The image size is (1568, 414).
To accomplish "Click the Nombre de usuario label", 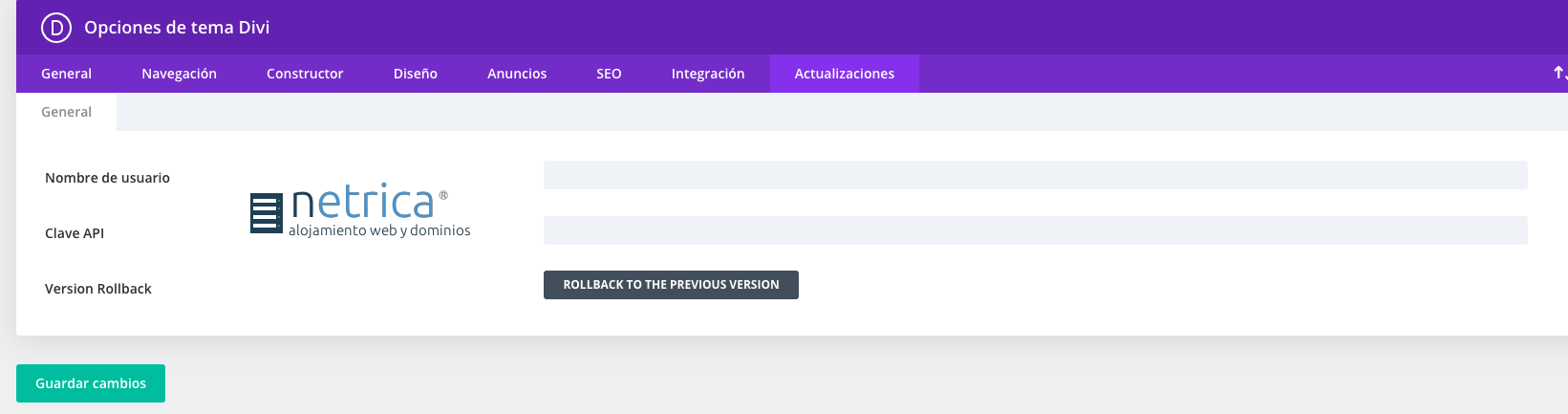I will [107, 178].
